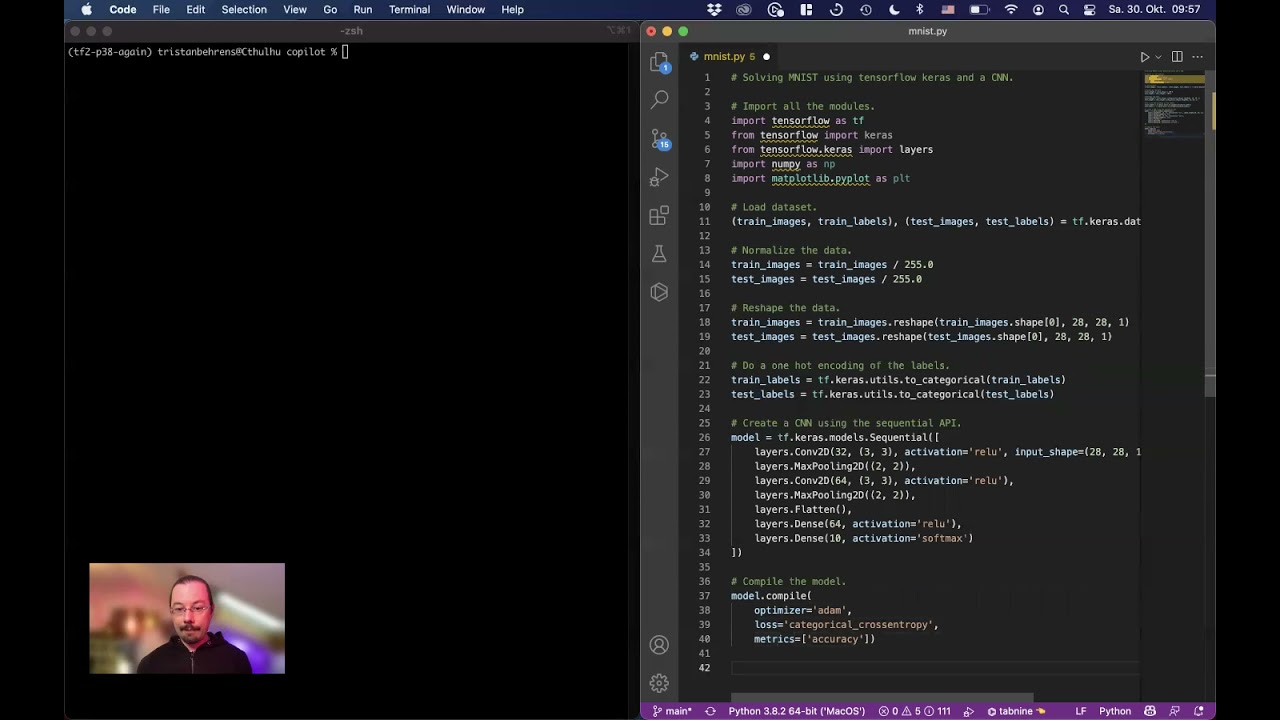Click the run debug icon in status bar
Image resolution: width=1280 pixels, height=720 pixels.
(x=968, y=711)
